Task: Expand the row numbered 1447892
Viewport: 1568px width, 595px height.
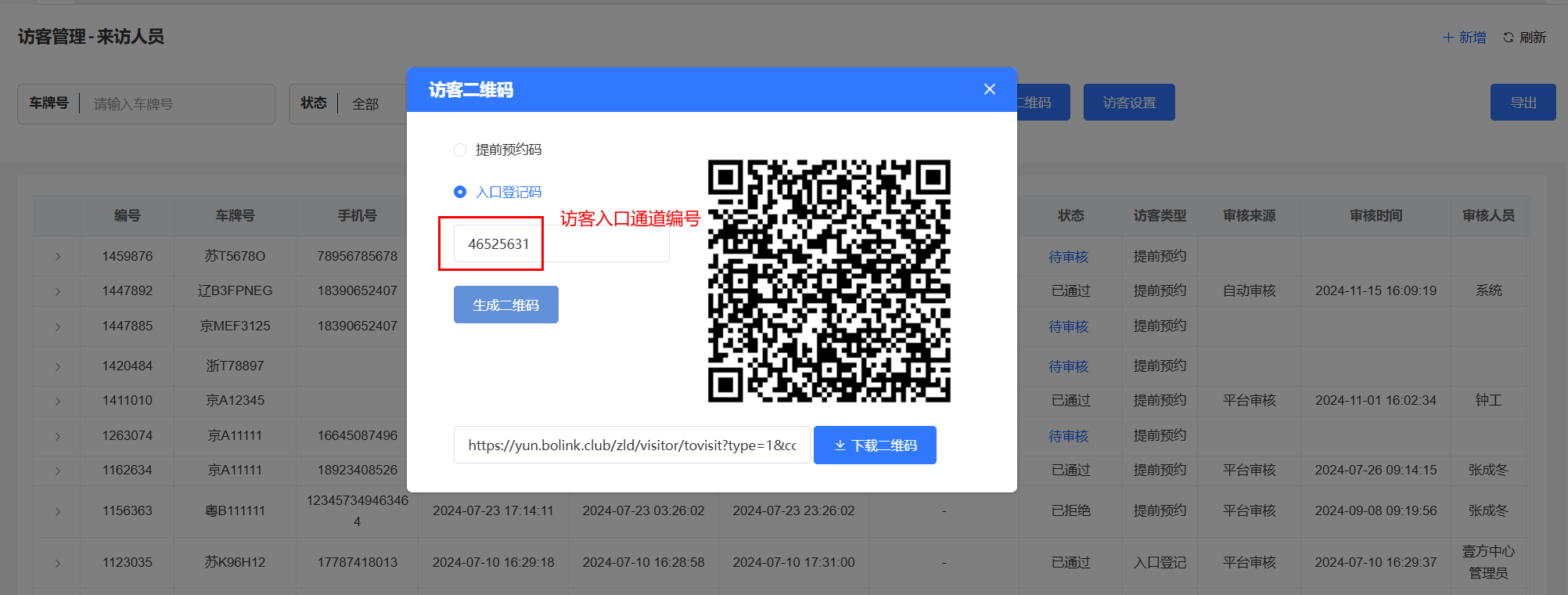Action: click(x=57, y=291)
